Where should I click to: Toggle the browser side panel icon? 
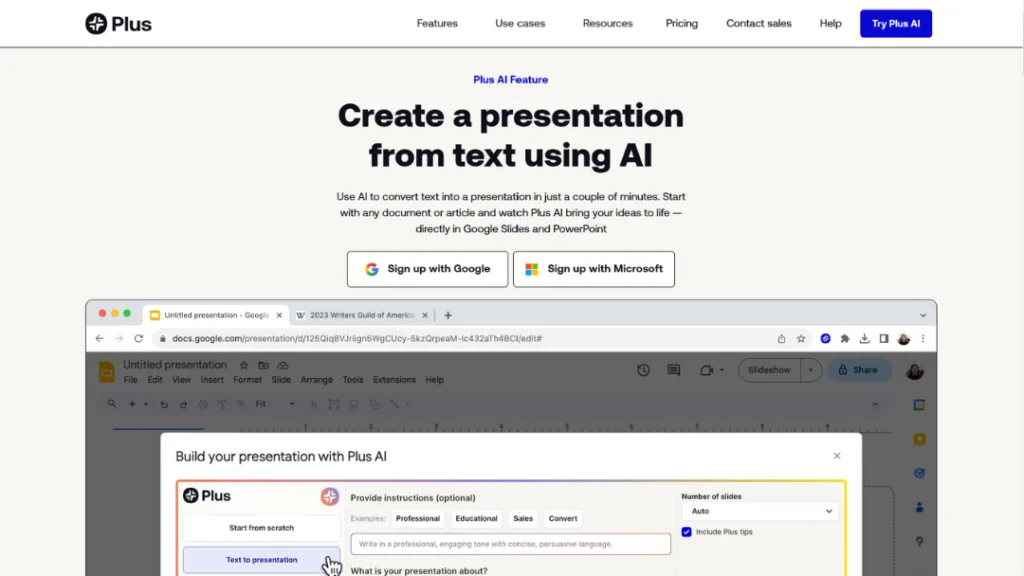884,338
